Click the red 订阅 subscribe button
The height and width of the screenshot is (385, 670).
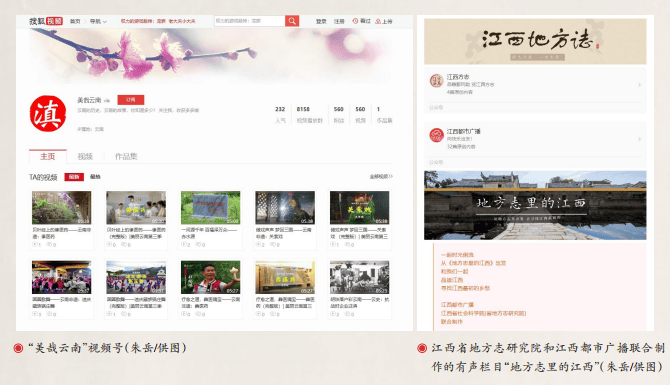click(x=131, y=100)
